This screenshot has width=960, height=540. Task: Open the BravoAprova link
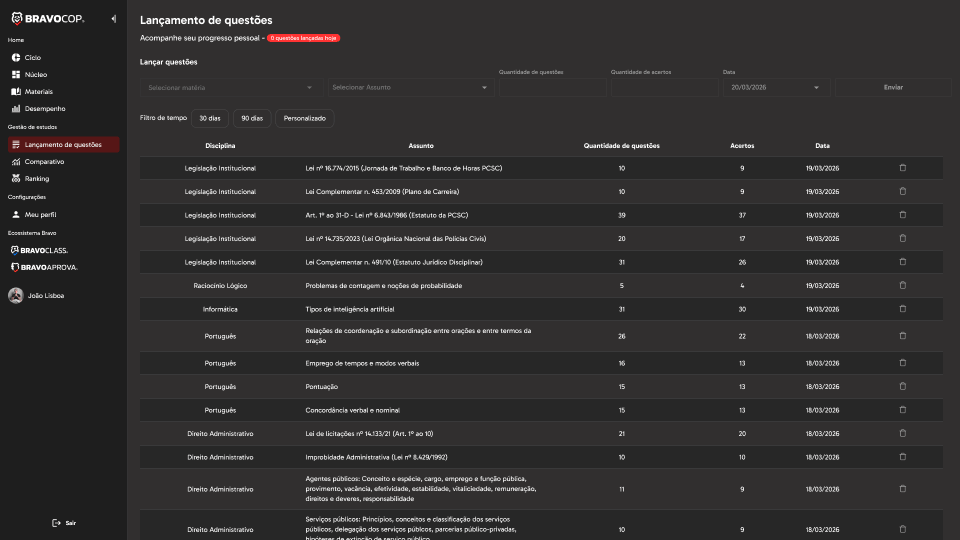(x=44, y=268)
